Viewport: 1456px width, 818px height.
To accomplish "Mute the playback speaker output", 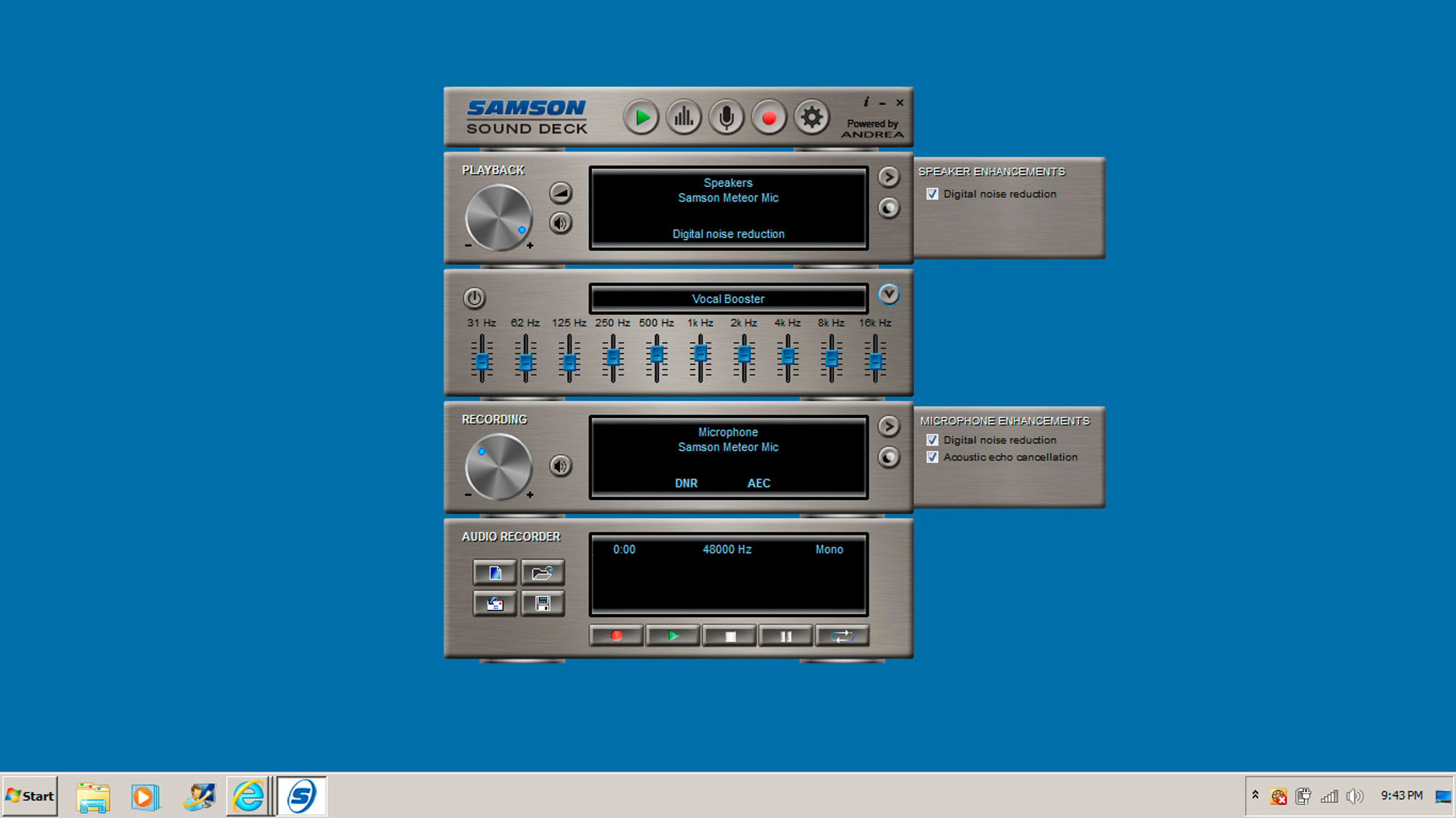I will click(x=561, y=223).
